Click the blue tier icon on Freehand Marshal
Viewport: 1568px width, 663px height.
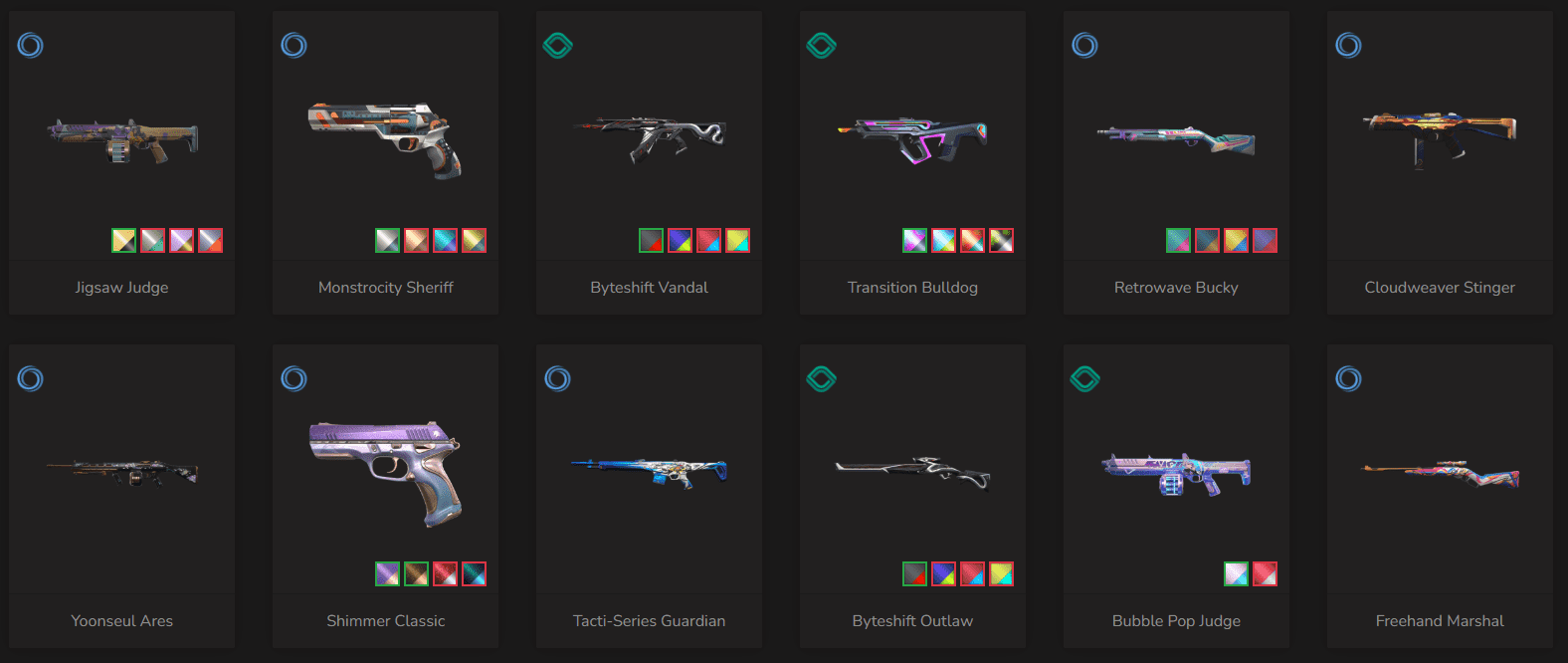tap(1349, 378)
